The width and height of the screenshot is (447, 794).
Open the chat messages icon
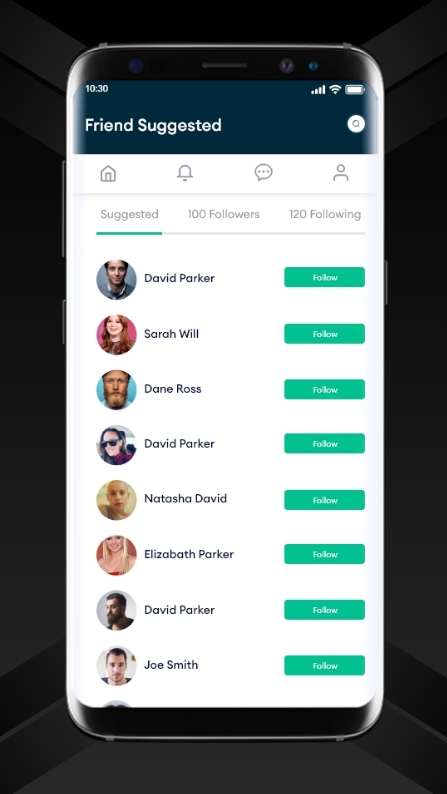click(x=263, y=173)
